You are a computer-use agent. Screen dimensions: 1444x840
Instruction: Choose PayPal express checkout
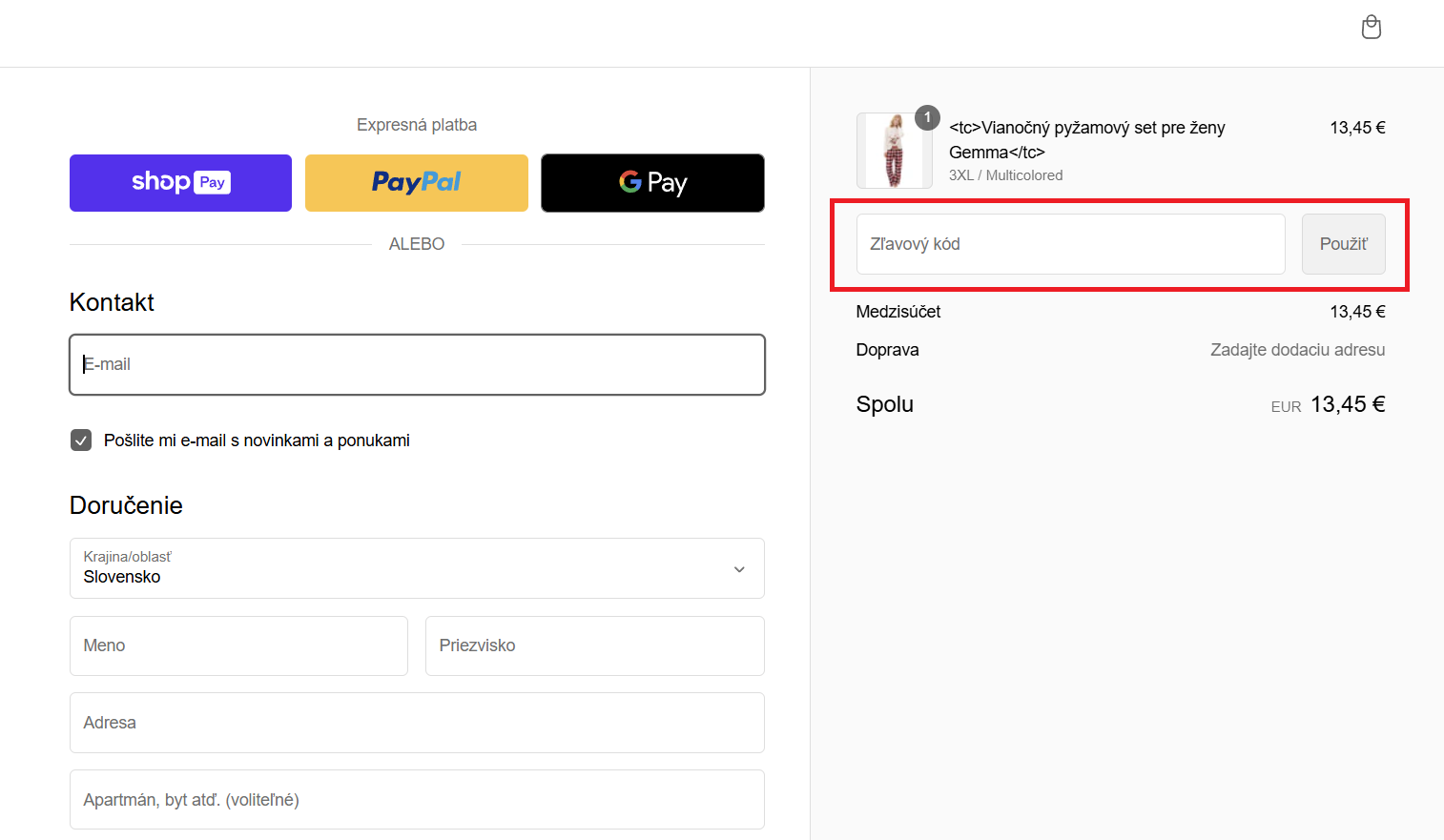416,183
